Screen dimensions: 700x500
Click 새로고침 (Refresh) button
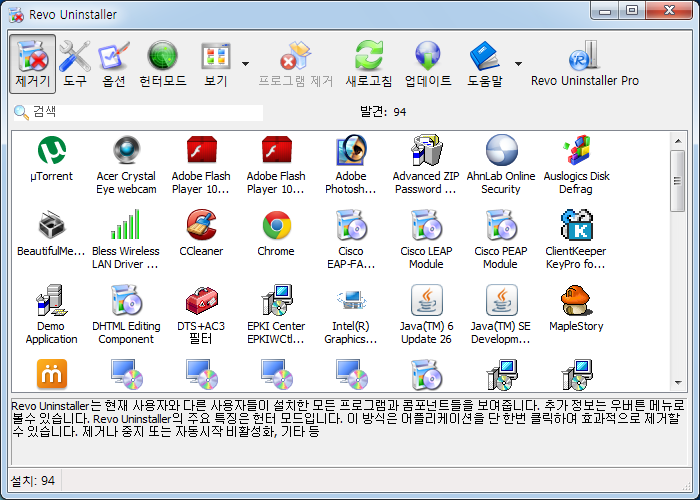point(369,64)
